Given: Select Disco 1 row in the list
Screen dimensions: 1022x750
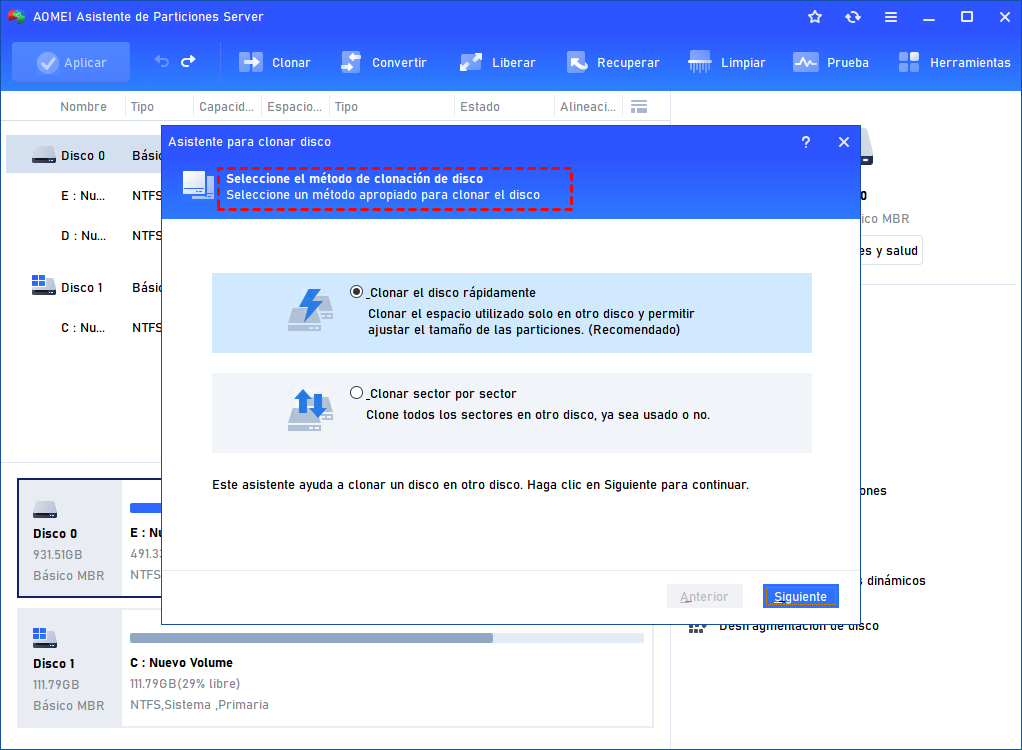Looking at the screenshot, I should (83, 287).
